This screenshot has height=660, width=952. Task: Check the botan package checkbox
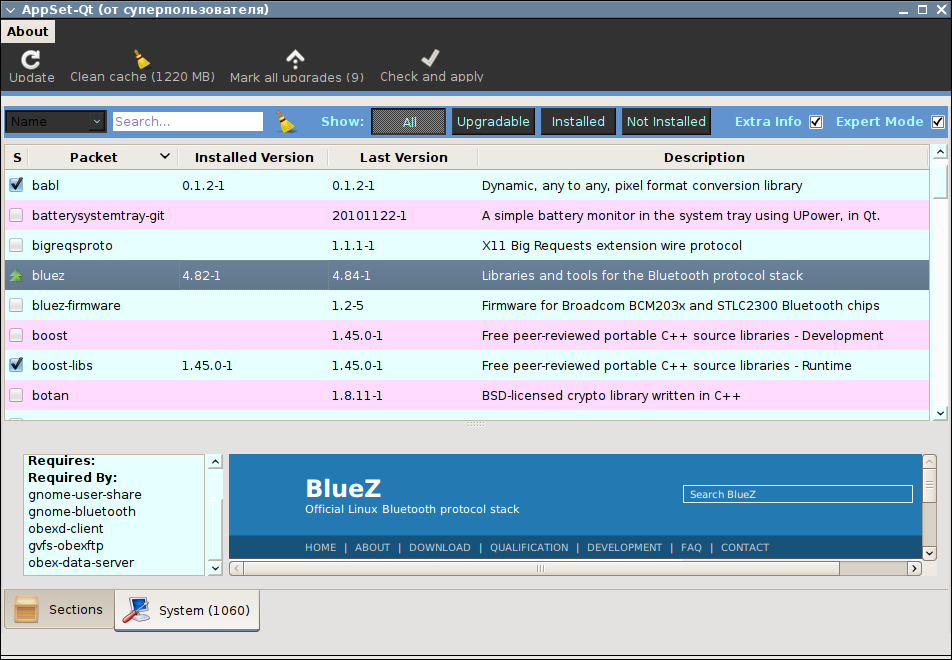click(x=16, y=395)
